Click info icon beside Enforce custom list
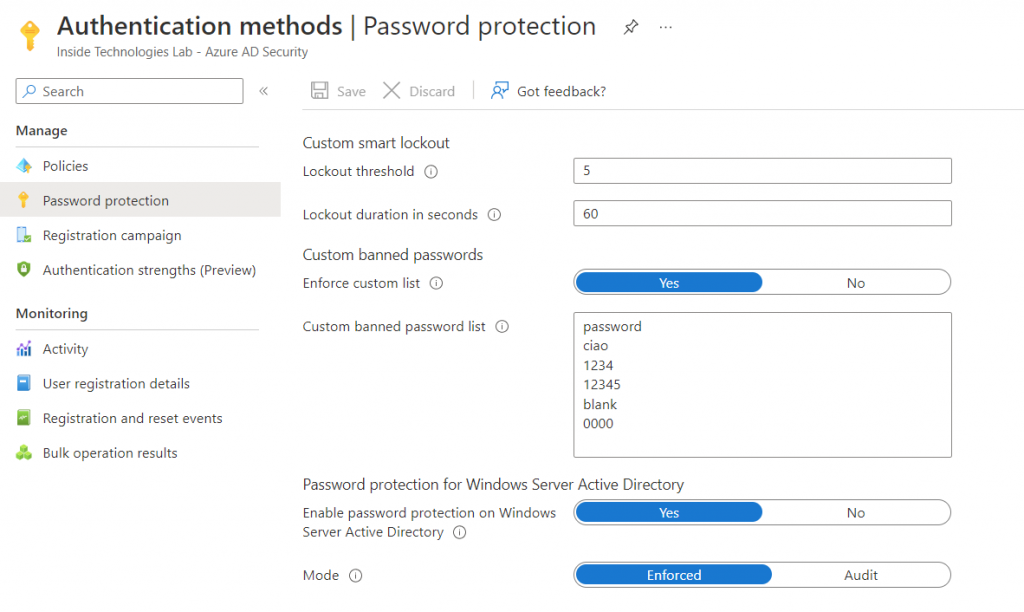Screen dimensions: 1024x612 pyautogui.click(x=436, y=284)
